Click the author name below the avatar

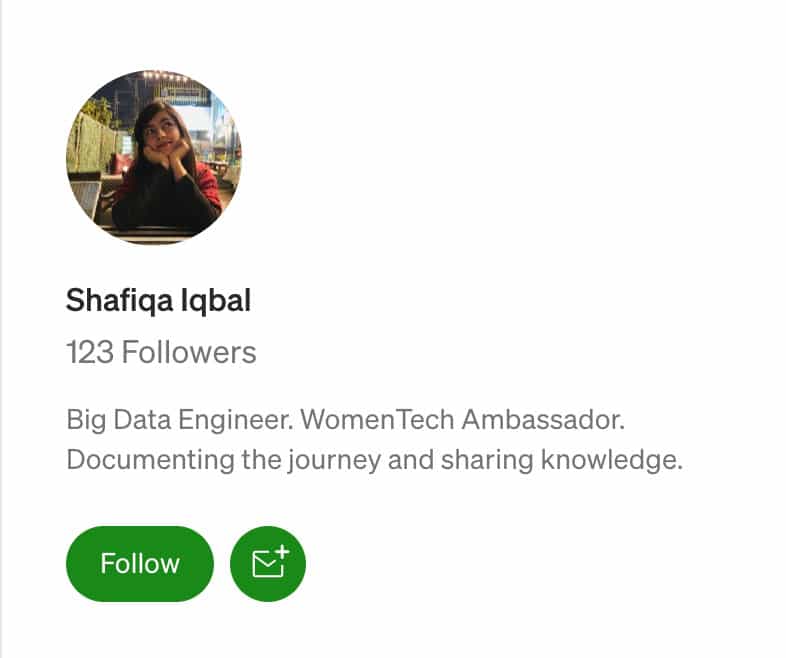coord(158,300)
